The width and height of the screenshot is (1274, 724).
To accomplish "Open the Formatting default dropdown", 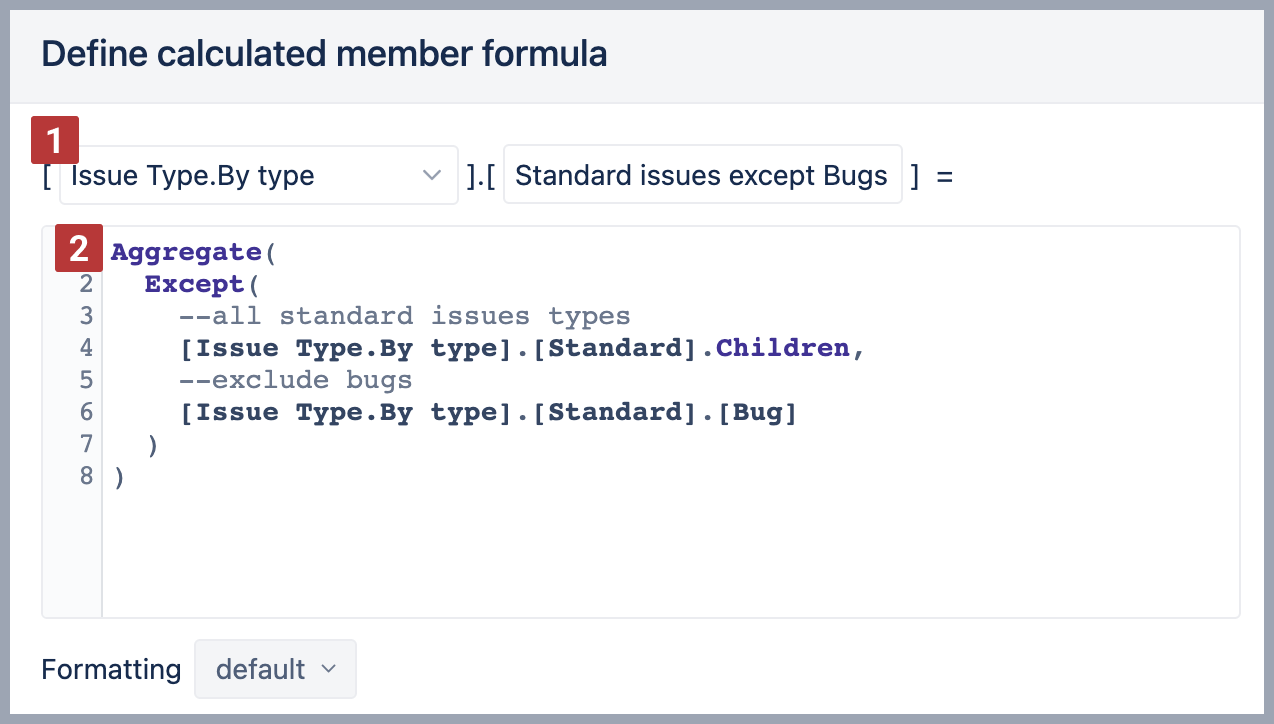I will [x=275, y=669].
